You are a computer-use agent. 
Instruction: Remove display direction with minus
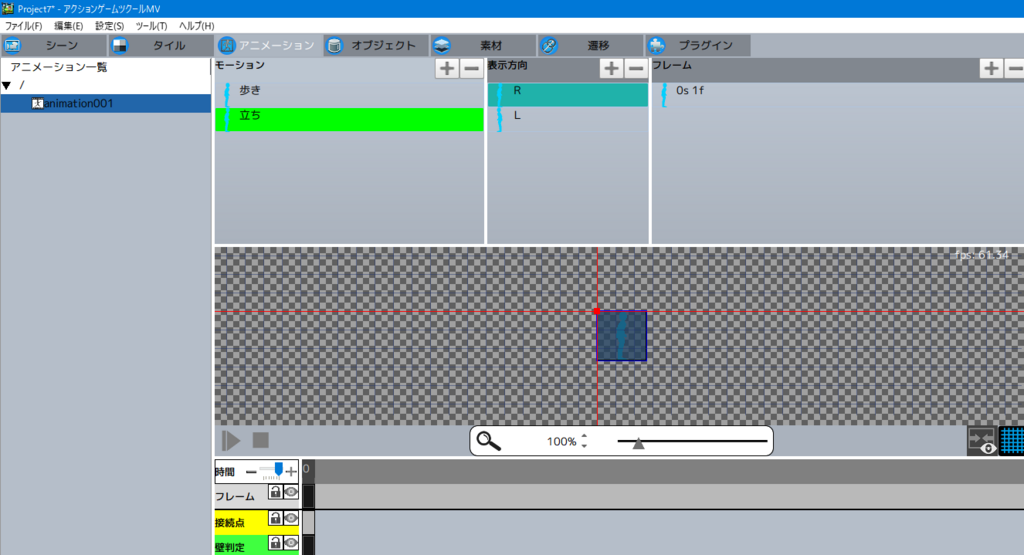pyautogui.click(x=636, y=69)
